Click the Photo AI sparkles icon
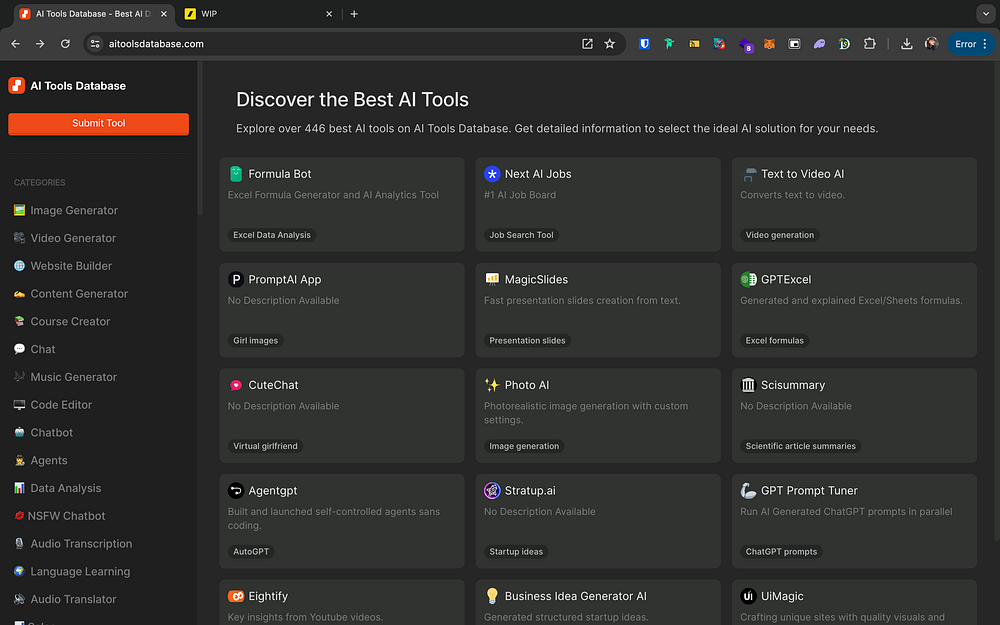Viewport: 1000px width, 625px height. (492, 385)
